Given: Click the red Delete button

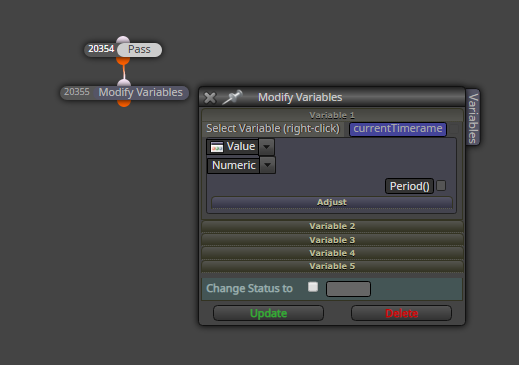Looking at the screenshot, I should [x=401, y=313].
